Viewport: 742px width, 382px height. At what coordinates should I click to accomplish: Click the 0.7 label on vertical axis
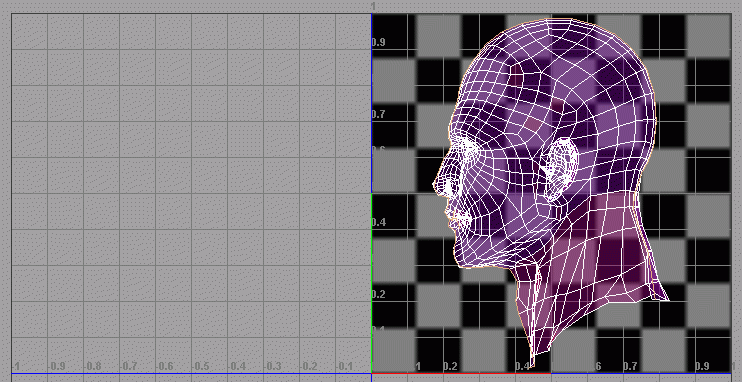pyautogui.click(x=379, y=114)
